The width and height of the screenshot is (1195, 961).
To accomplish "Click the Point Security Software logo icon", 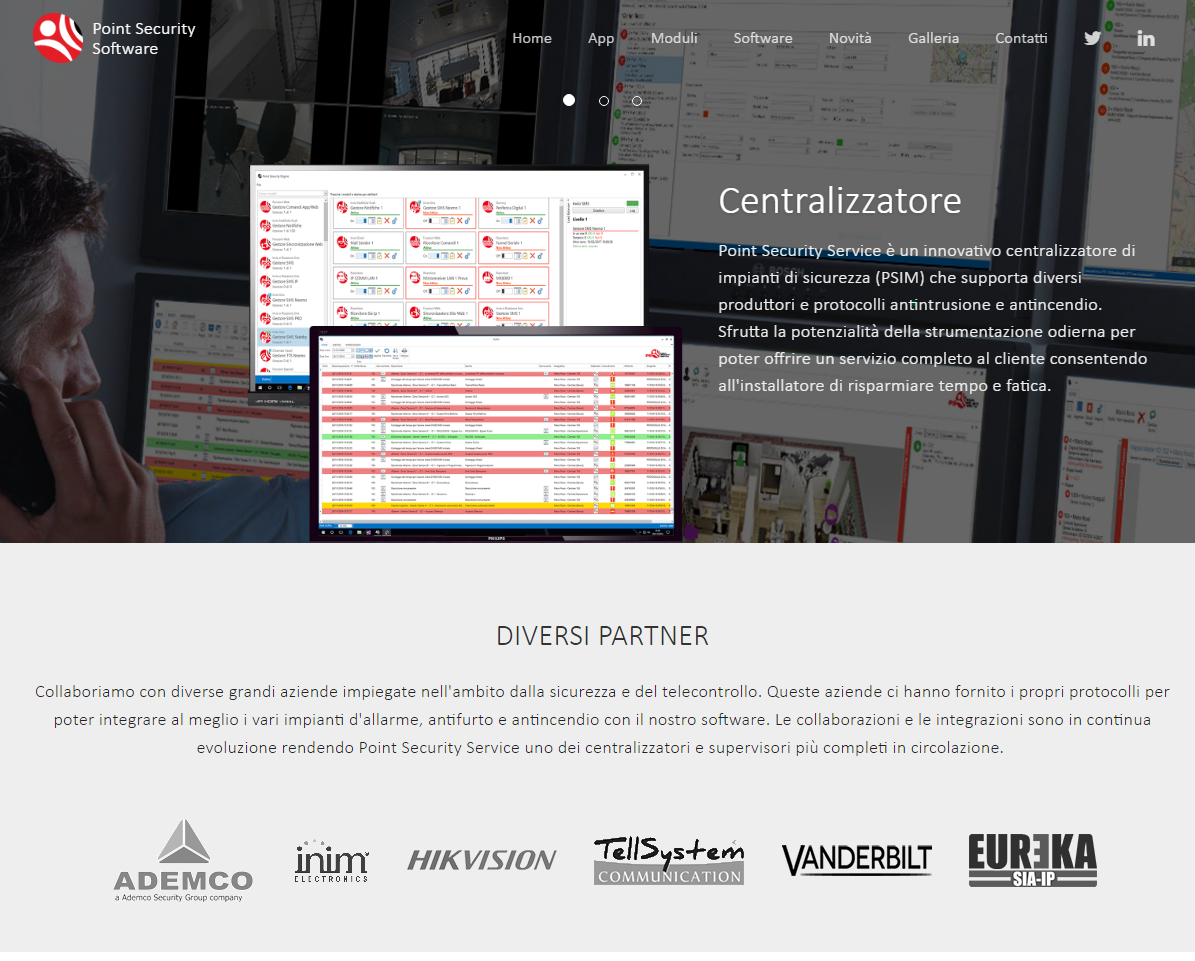I will (x=58, y=38).
